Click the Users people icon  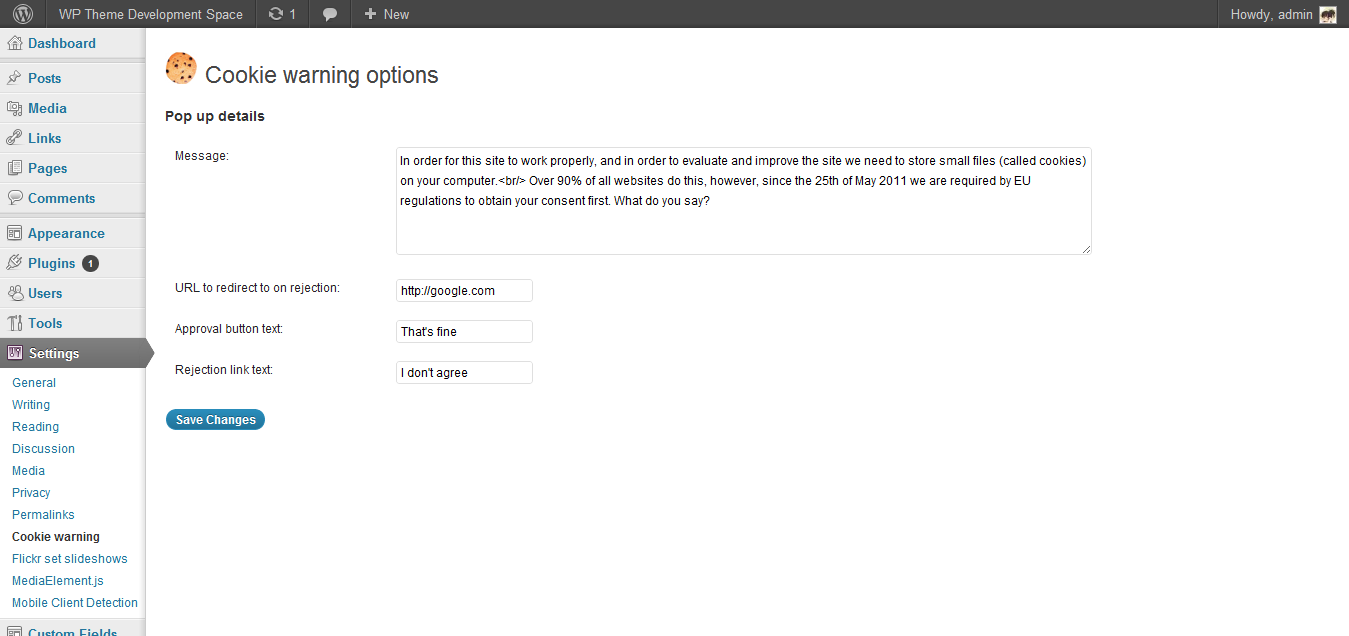pos(15,293)
